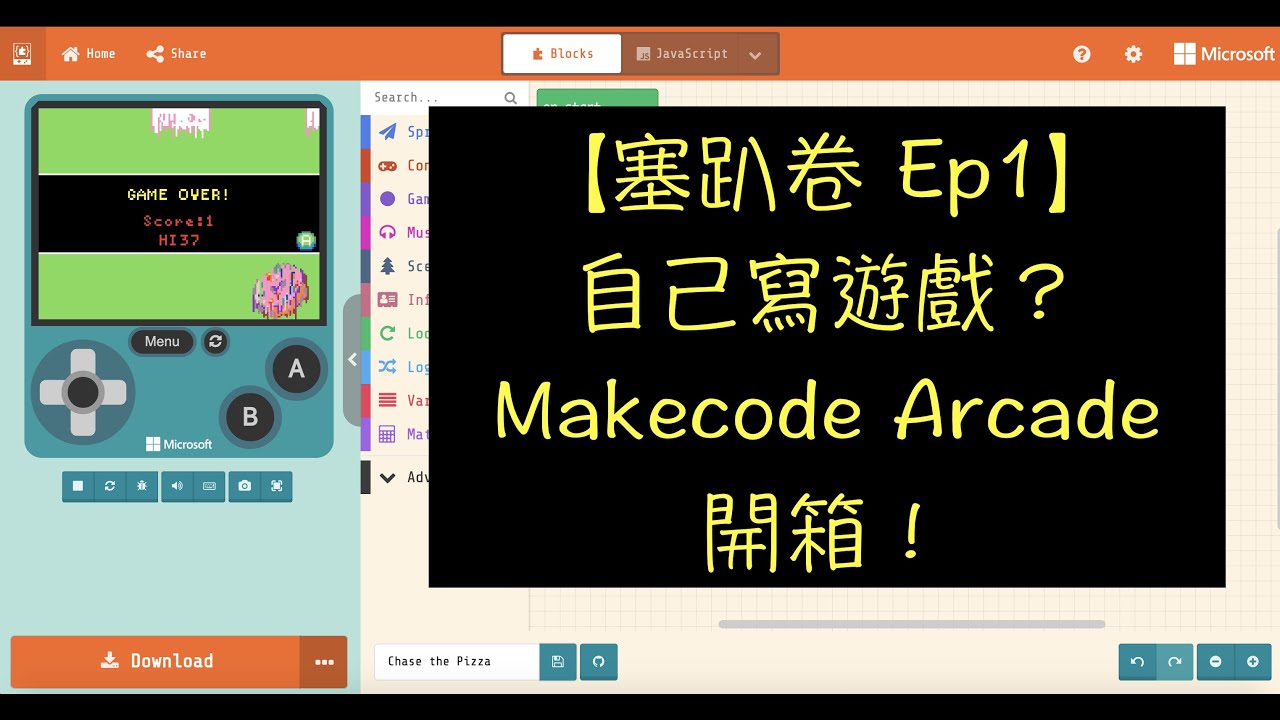Zoom out of the workspace
The width and height of the screenshot is (1280, 720).
click(x=1216, y=661)
